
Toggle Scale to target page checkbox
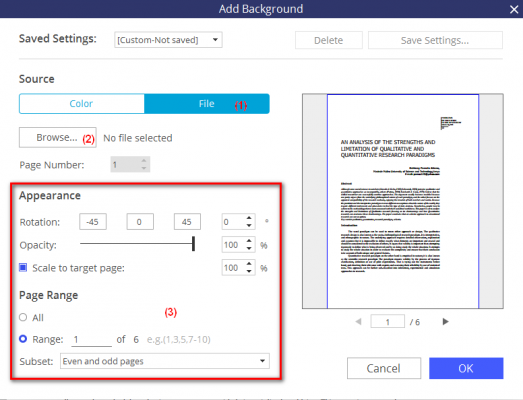(23, 268)
